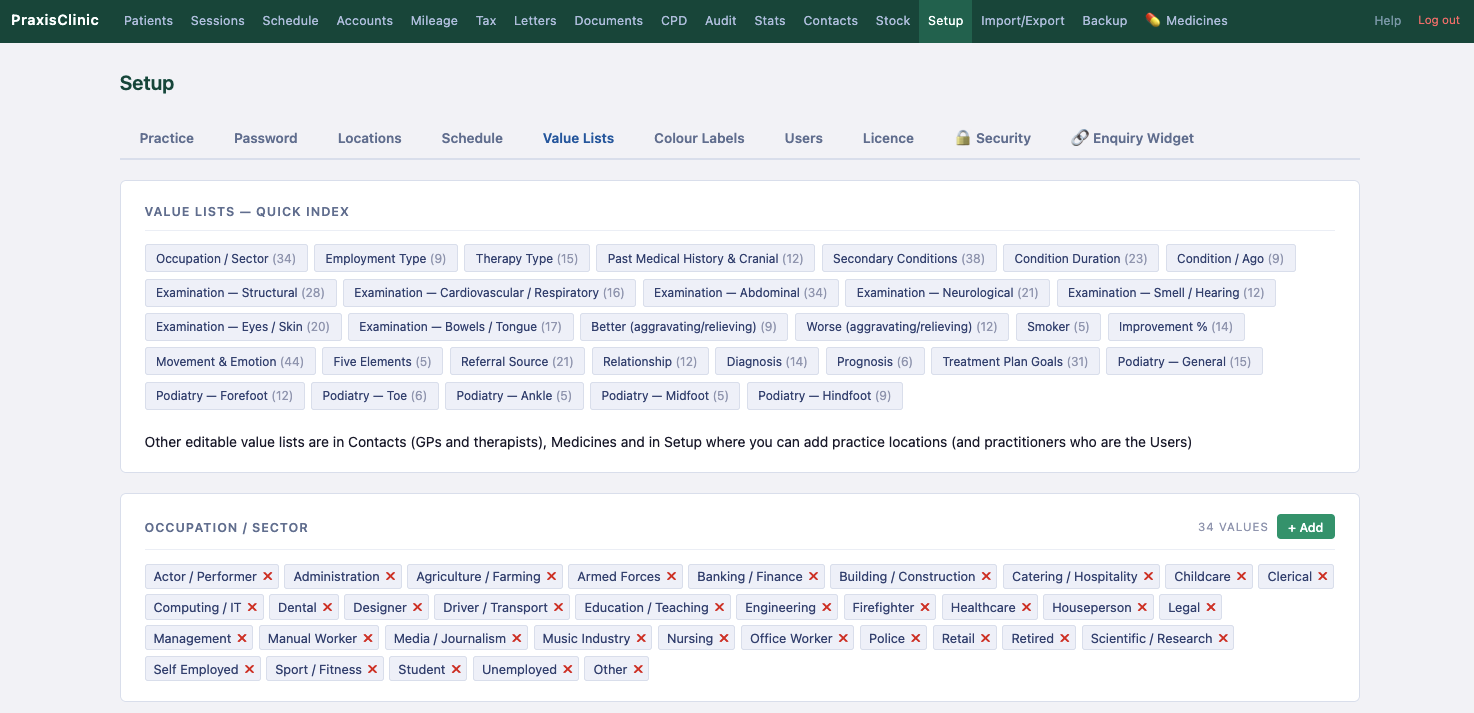Open the Help link
Screen dimensions: 1474x713
click(1387, 20)
